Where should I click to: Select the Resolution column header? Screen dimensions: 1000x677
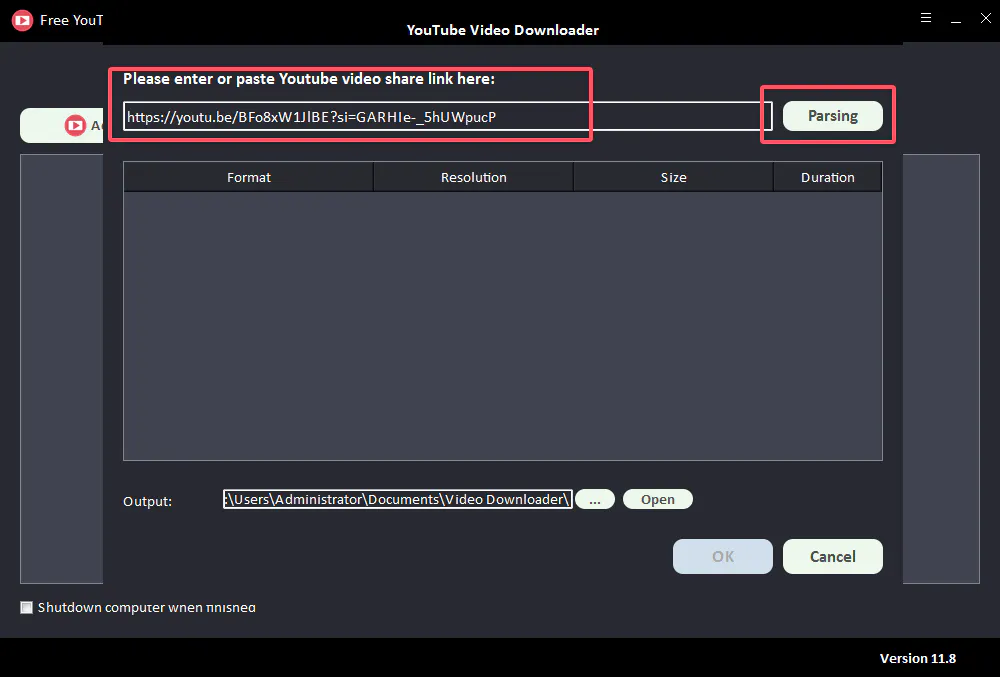point(473,177)
